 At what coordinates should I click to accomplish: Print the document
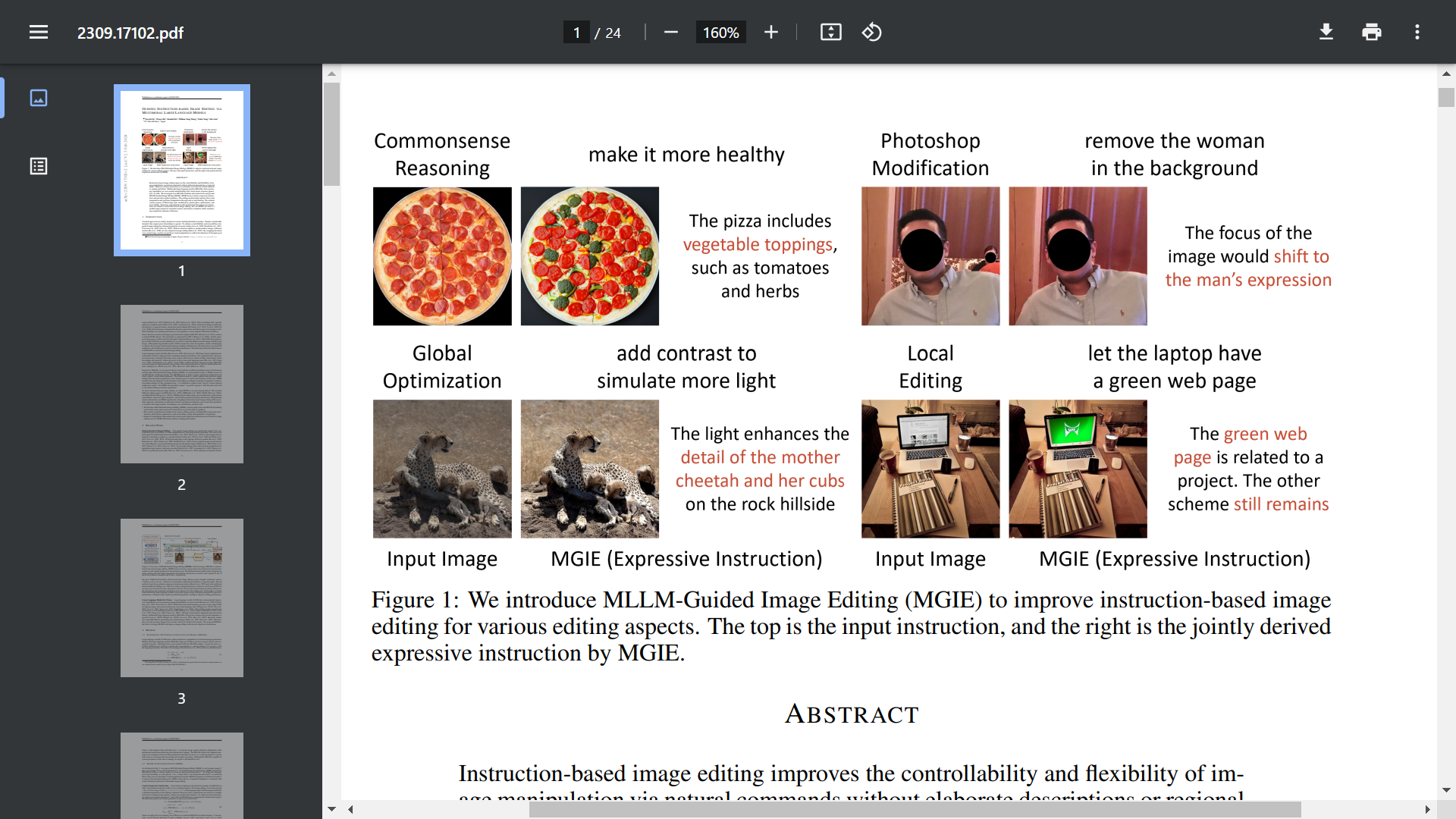(x=1371, y=33)
